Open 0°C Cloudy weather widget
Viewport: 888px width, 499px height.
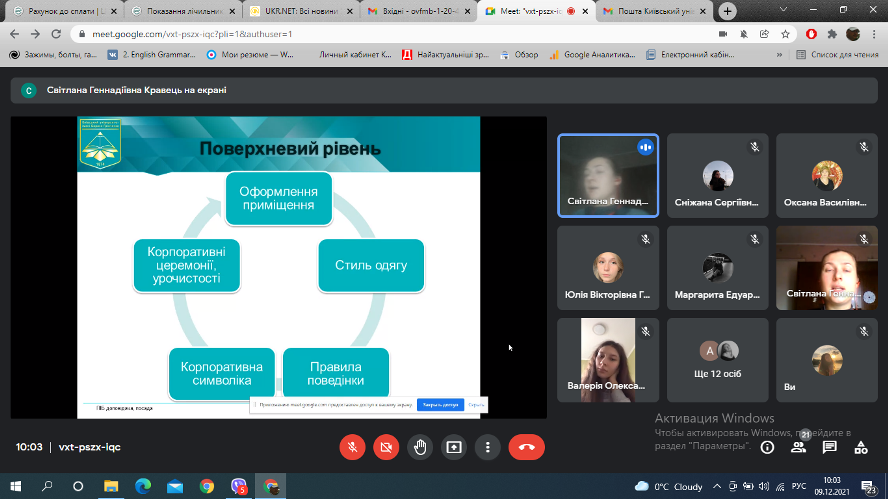click(x=668, y=486)
